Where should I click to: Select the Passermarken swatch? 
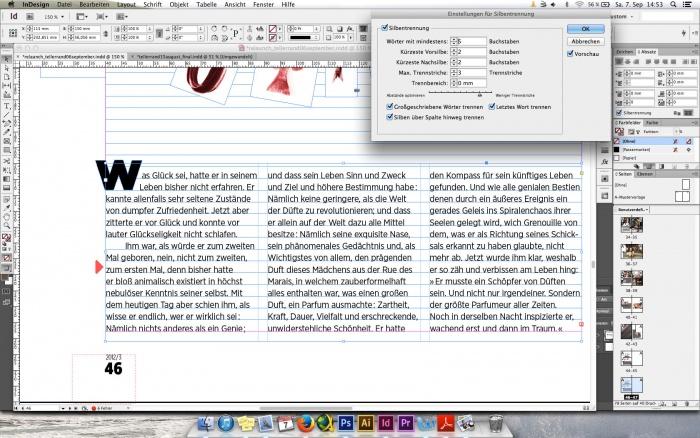pos(654,150)
